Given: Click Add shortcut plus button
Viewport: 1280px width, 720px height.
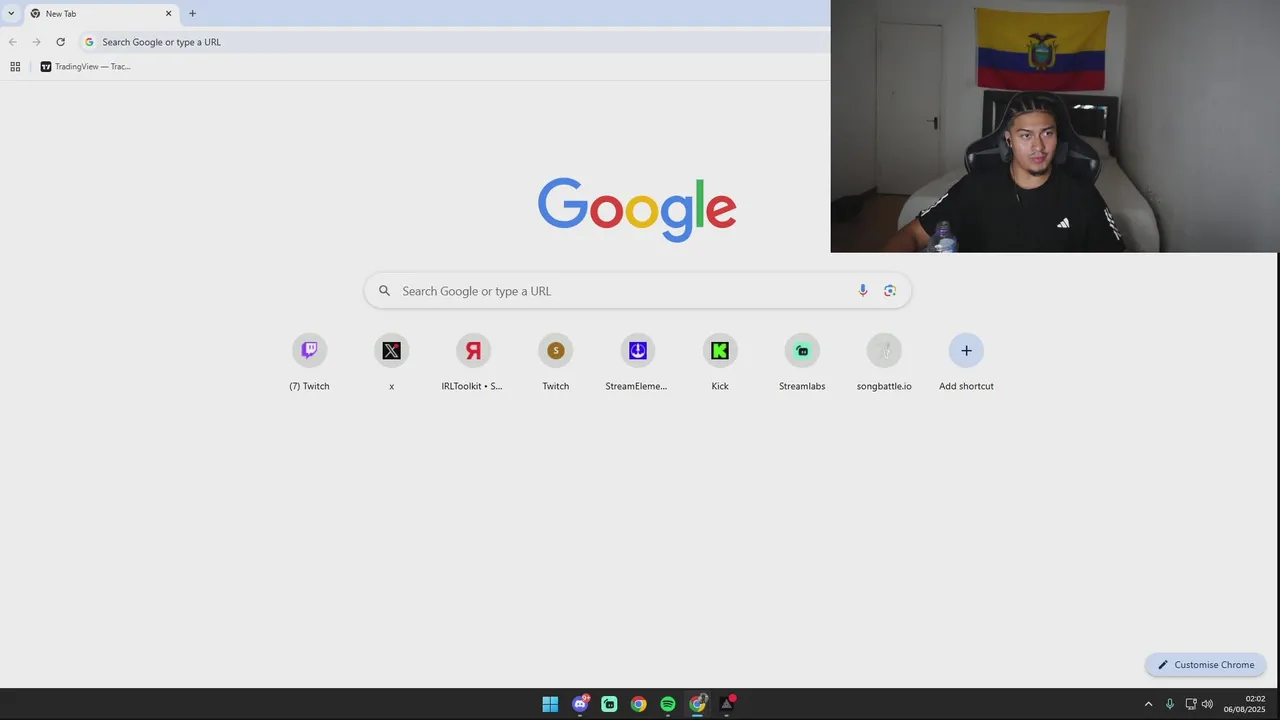Looking at the screenshot, I should tap(966, 350).
